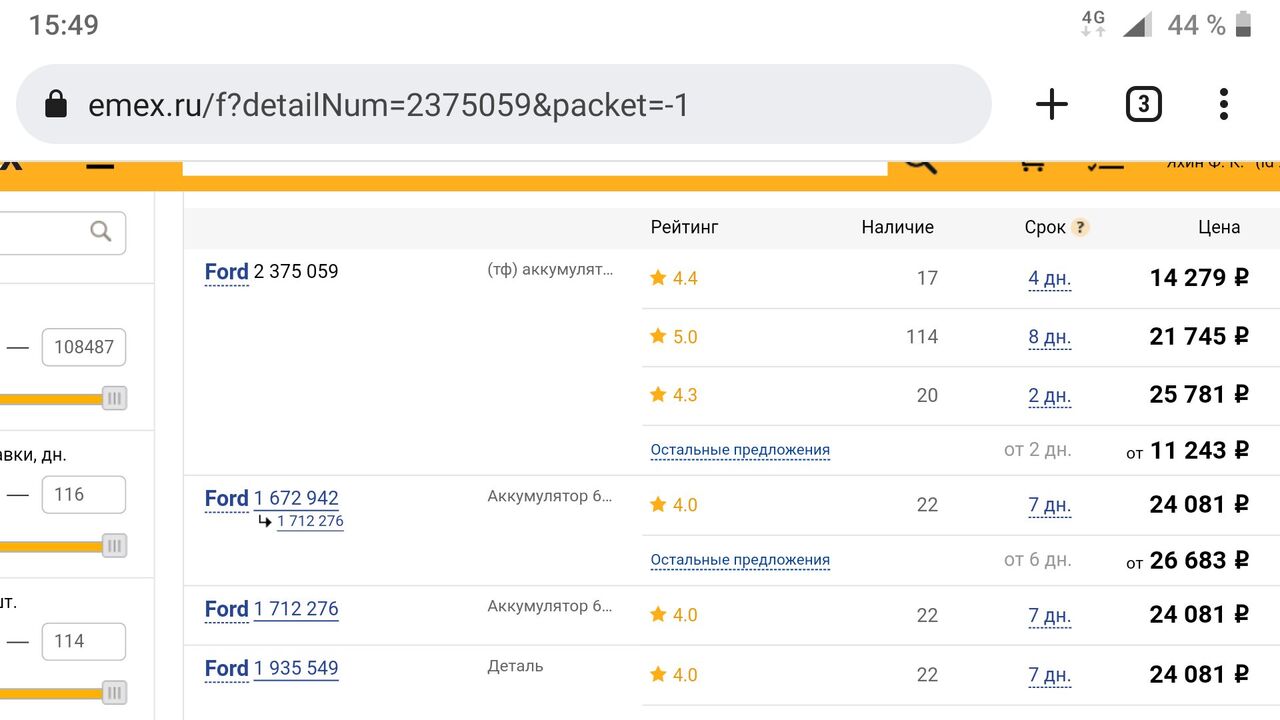
Task: Select the price 21 745 ₽
Action: coord(1199,337)
